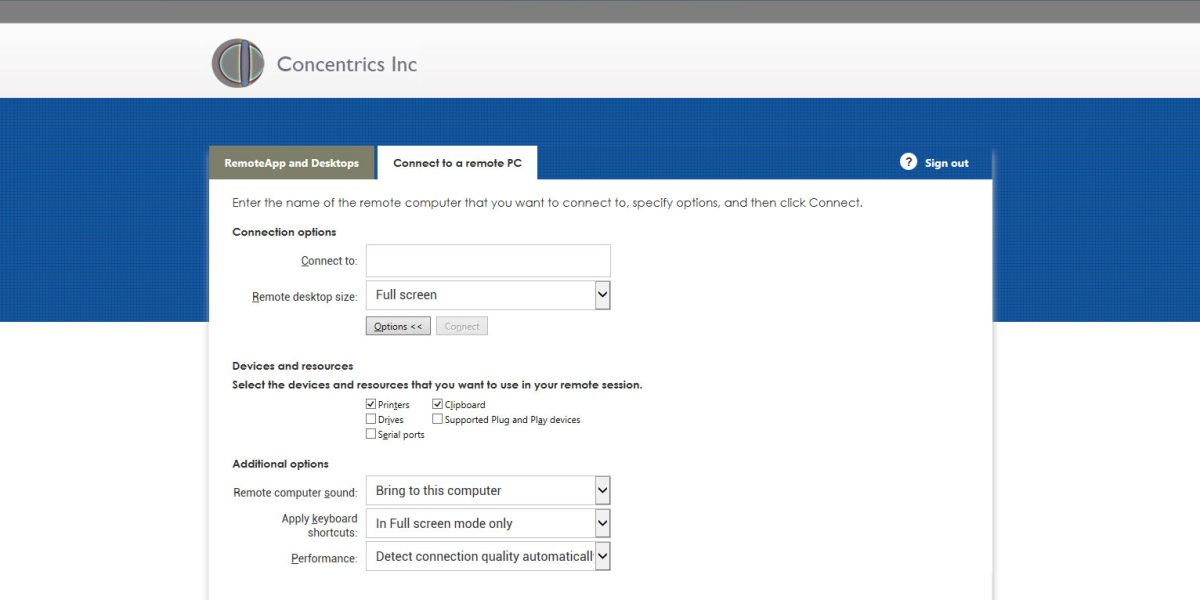Enable the Serial ports checkbox
The image size is (1200, 600).
pos(371,433)
